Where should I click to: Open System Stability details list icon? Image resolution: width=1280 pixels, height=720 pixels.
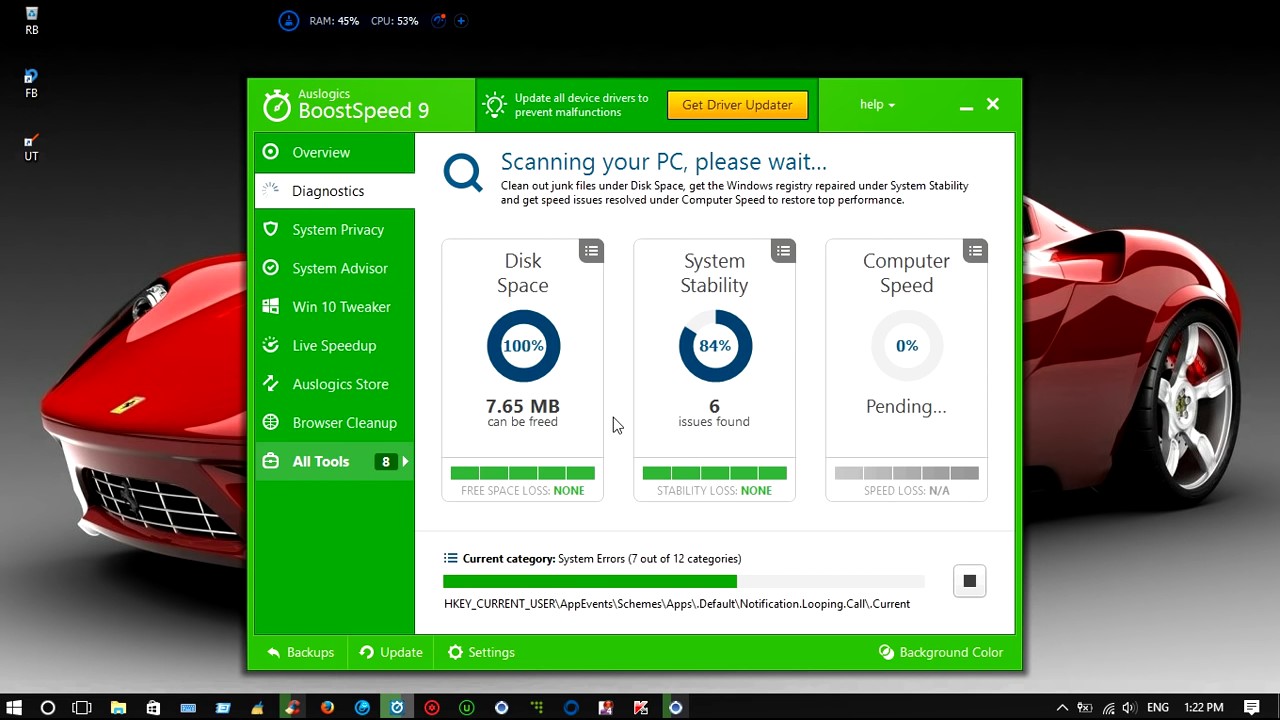click(783, 251)
